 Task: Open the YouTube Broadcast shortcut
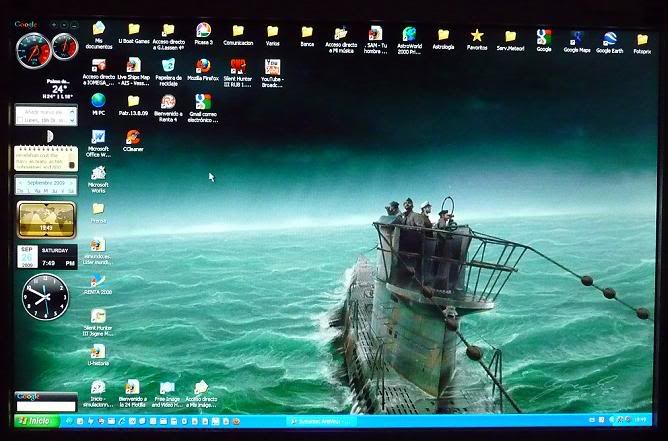[272, 73]
